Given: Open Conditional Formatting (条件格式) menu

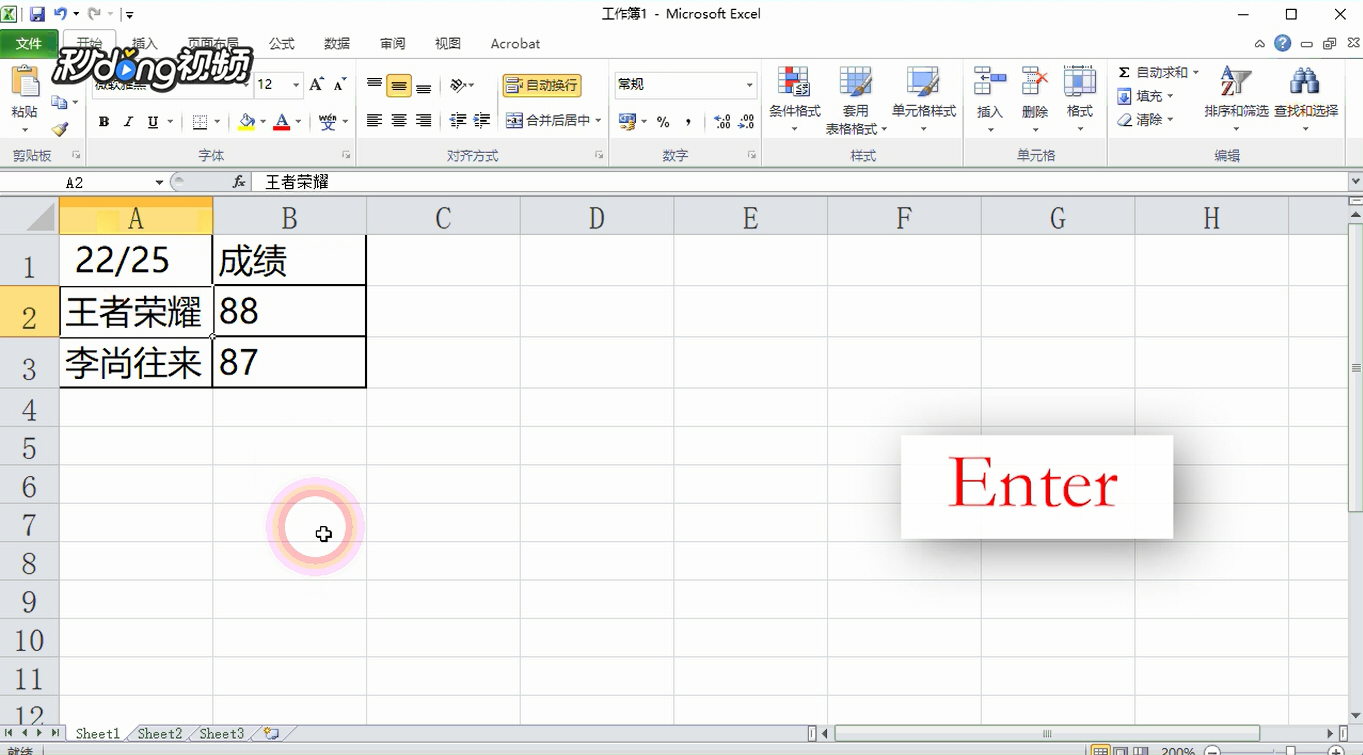Looking at the screenshot, I should coord(795,99).
